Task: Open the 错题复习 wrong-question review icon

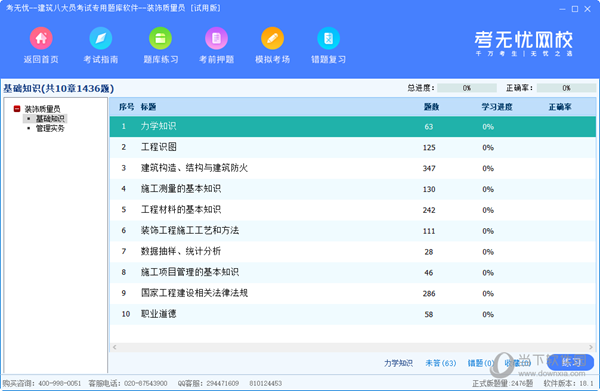Action: coord(328,38)
